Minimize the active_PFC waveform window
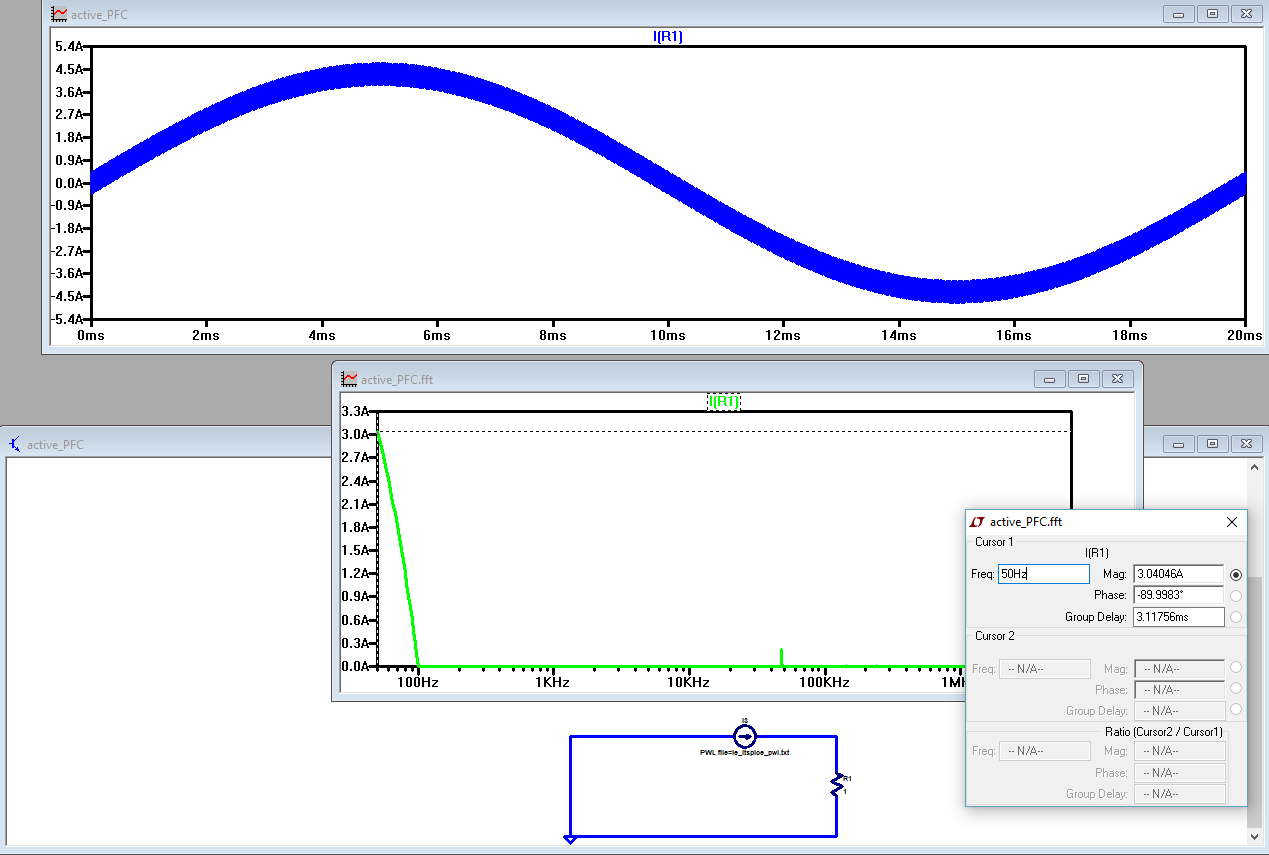 pos(1180,14)
